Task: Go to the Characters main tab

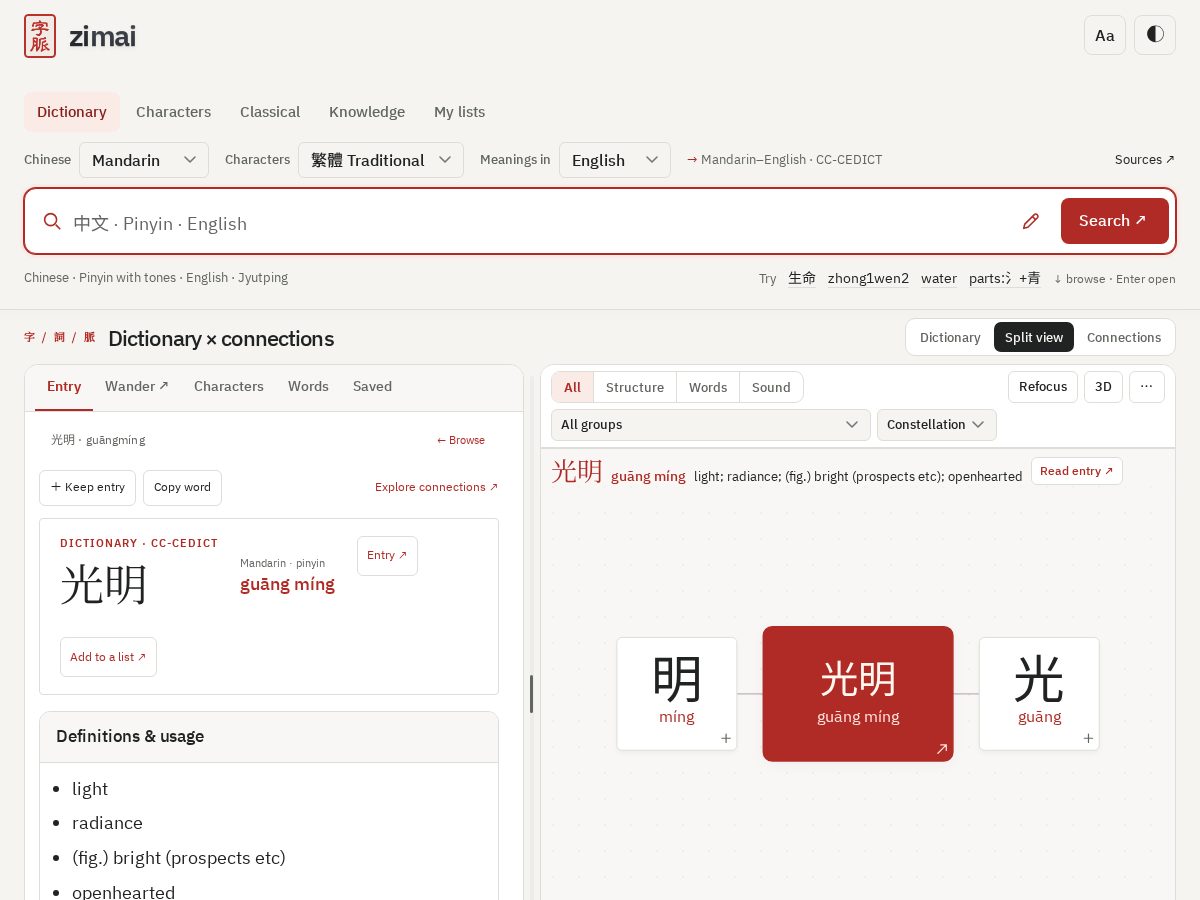Action: [x=174, y=112]
